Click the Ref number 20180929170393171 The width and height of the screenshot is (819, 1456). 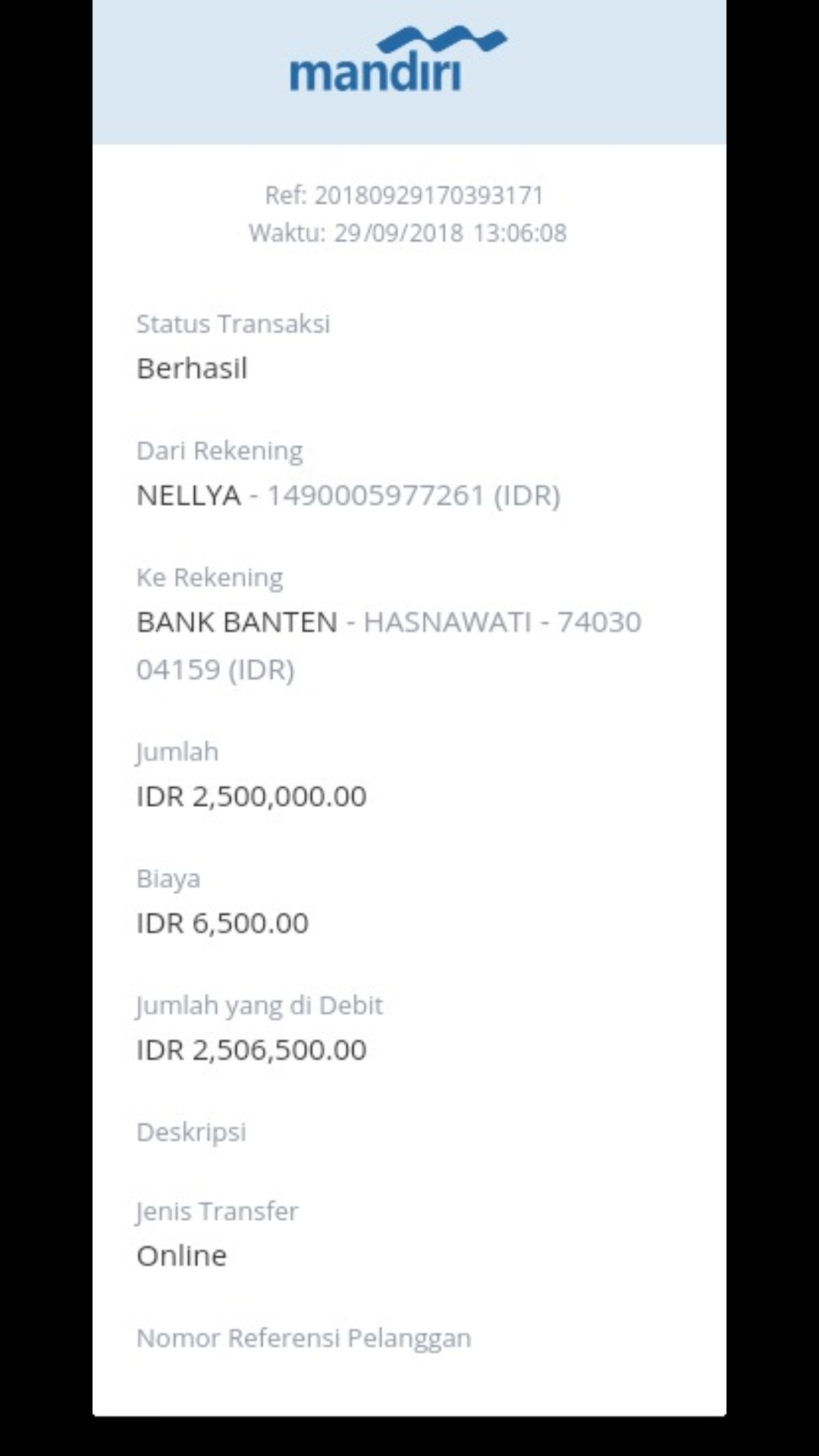[428, 196]
